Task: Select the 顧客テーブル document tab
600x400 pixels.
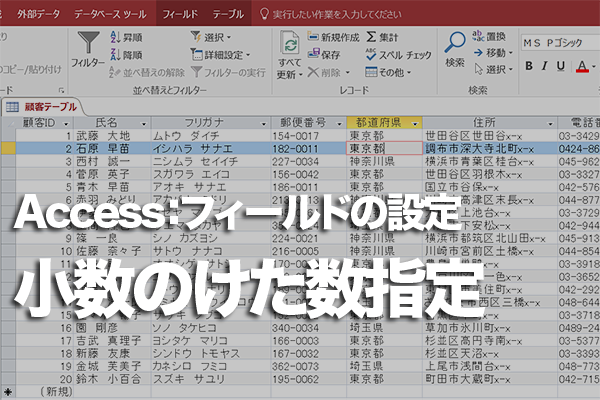Action: (42, 107)
